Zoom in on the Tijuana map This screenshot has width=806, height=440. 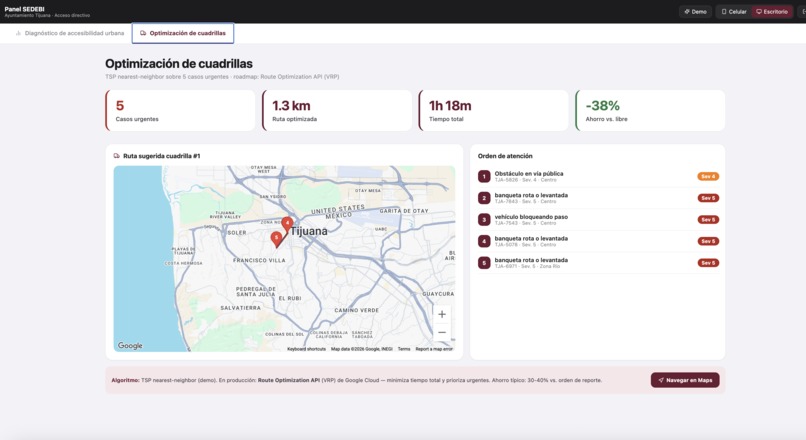pyautogui.click(x=442, y=314)
